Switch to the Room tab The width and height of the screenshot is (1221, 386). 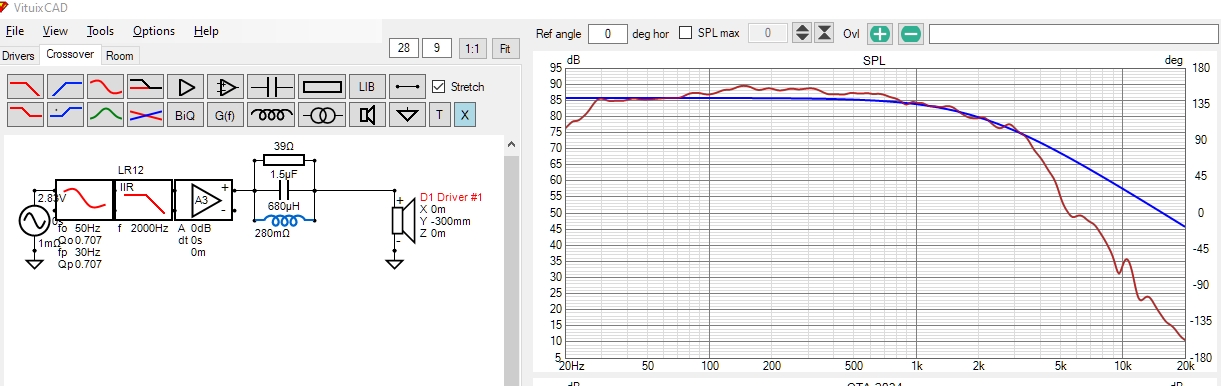(x=120, y=56)
